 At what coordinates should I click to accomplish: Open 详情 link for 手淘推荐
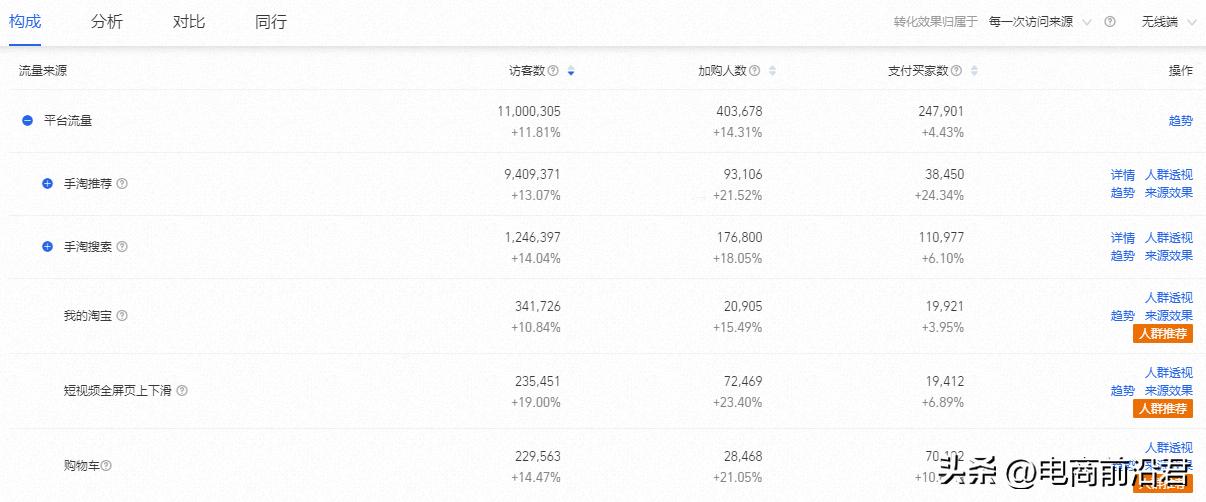click(x=1122, y=175)
